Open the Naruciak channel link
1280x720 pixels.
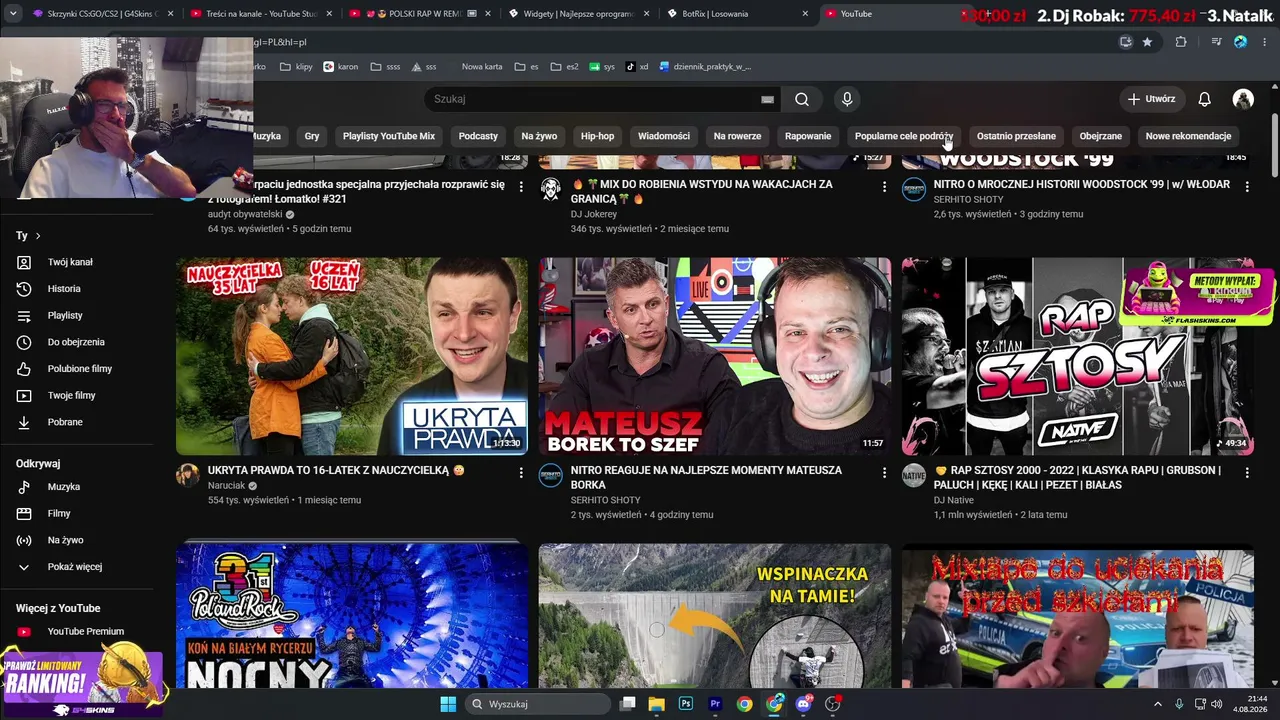click(x=226, y=486)
